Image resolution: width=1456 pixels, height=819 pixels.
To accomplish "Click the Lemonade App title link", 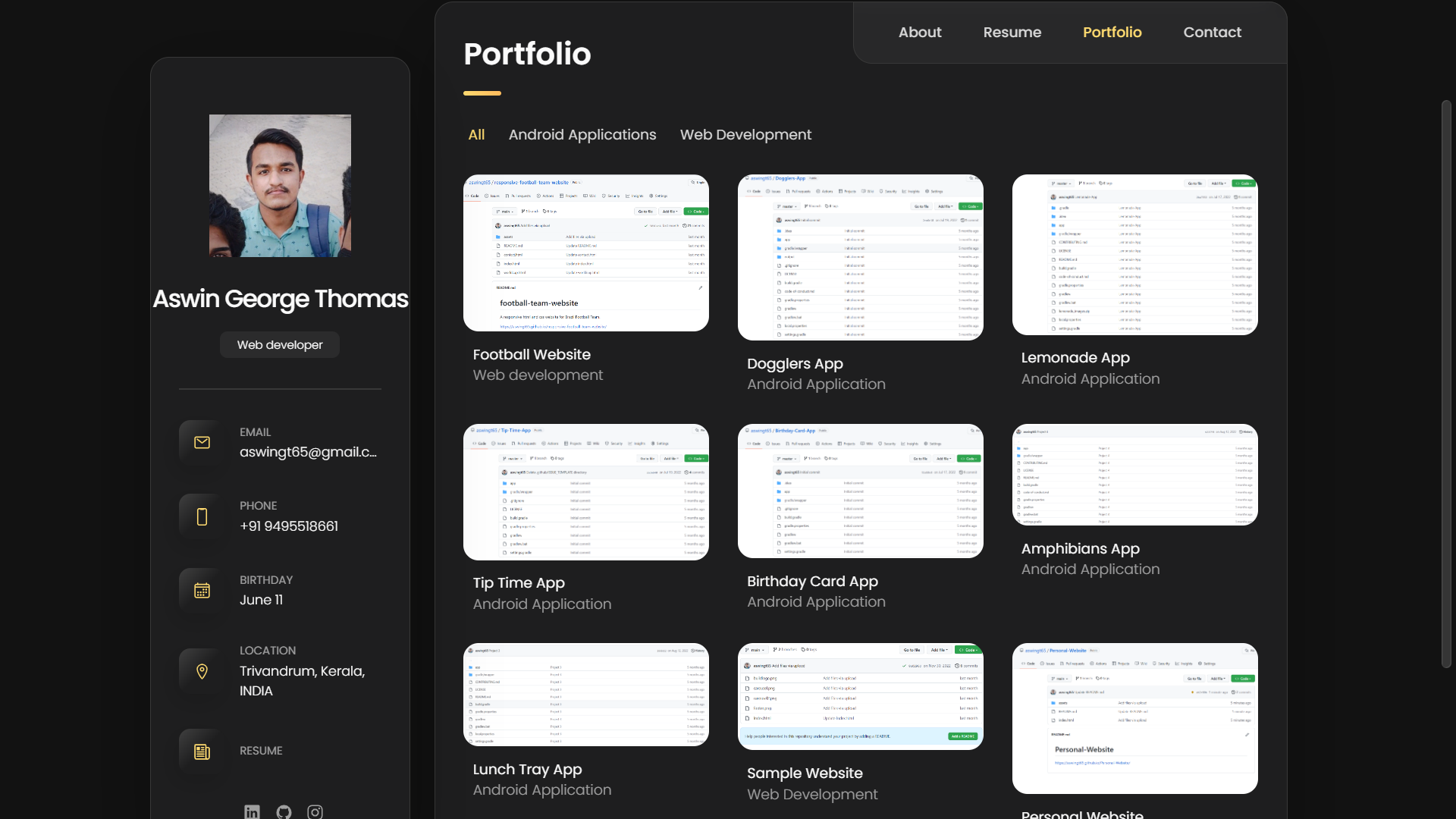I will [x=1075, y=357].
